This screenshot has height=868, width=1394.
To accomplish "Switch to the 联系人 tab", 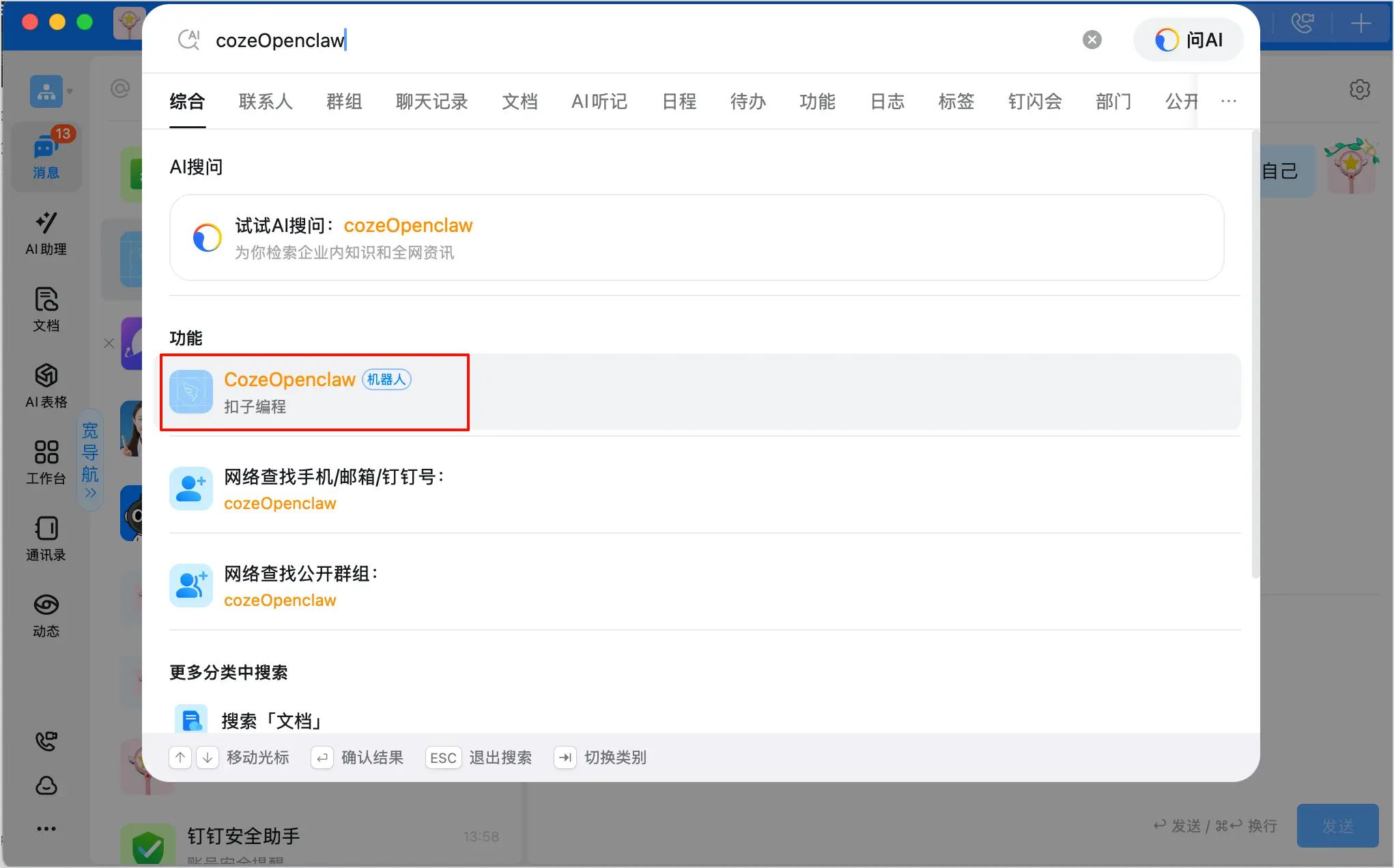I will pos(266,102).
